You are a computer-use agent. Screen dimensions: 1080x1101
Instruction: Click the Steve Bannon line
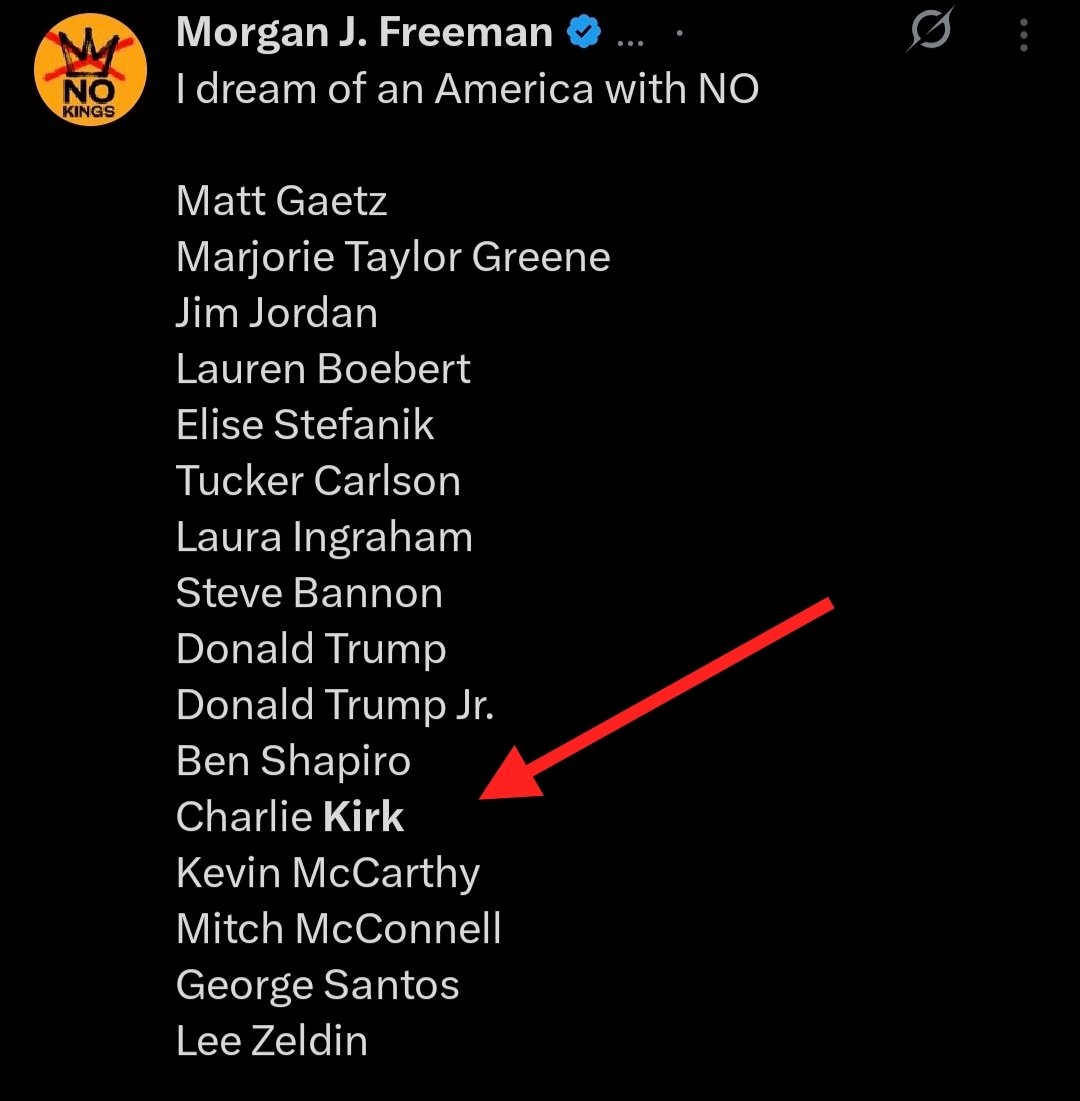(x=309, y=593)
